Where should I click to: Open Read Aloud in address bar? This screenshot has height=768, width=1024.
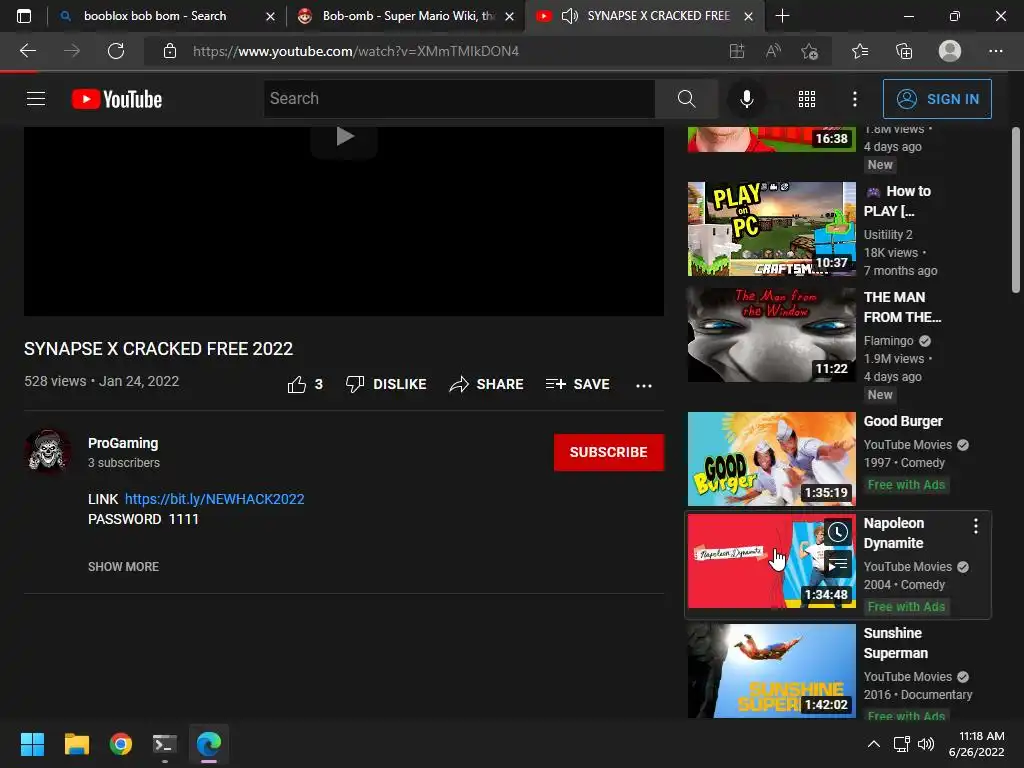[773, 51]
